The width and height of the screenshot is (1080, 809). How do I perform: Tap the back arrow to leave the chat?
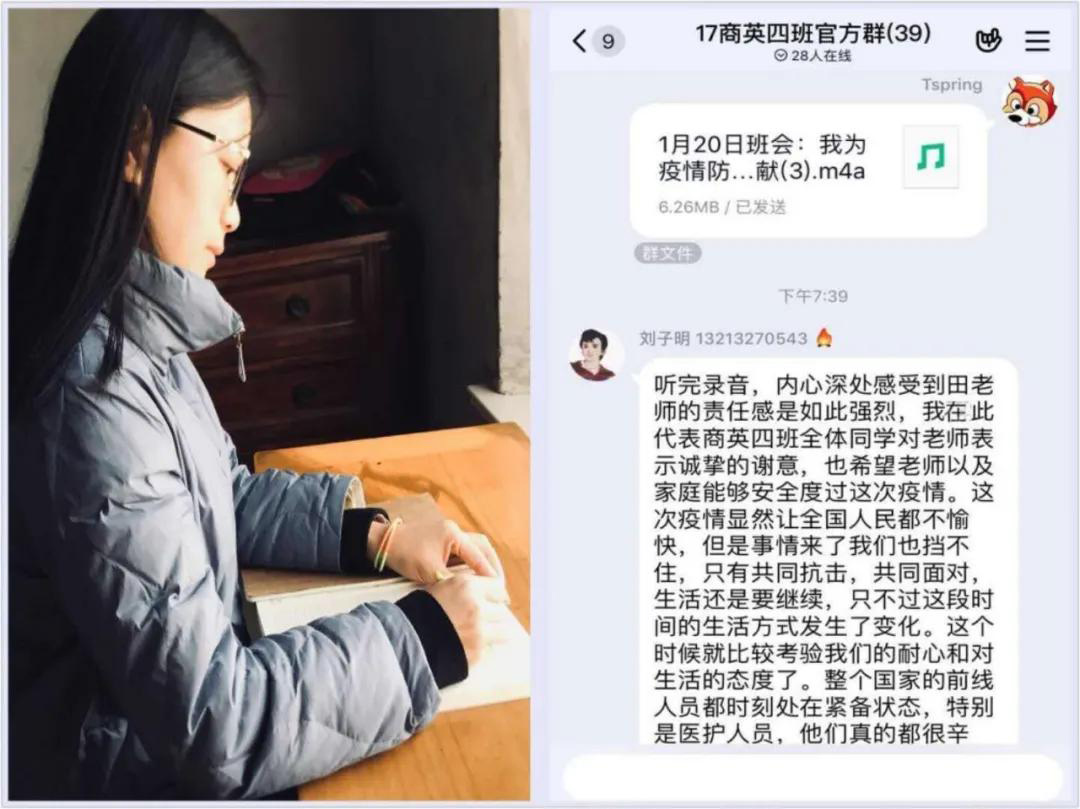click(579, 41)
